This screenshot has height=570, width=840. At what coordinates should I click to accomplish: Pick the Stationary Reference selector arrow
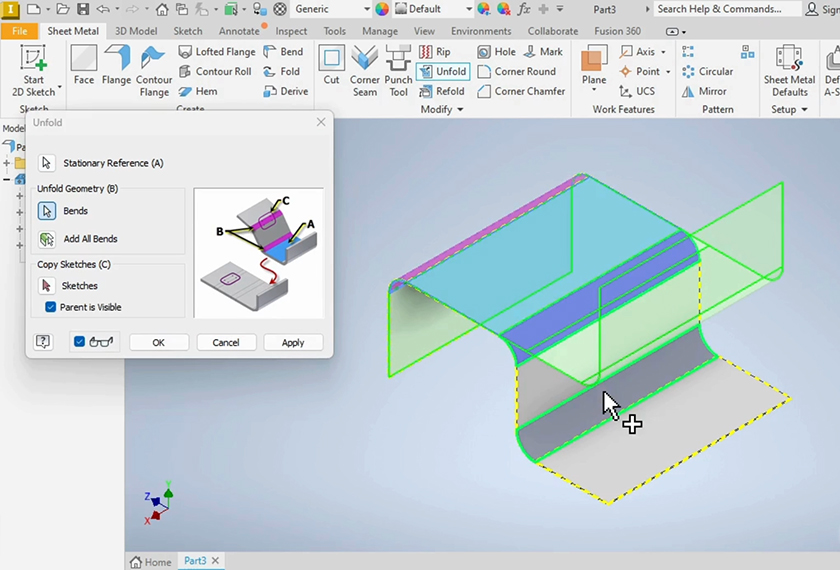(x=47, y=163)
